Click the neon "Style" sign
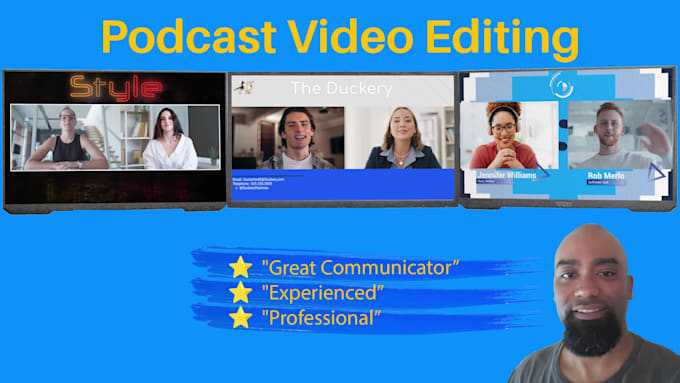Viewport: 680px width, 383px height. tap(116, 87)
